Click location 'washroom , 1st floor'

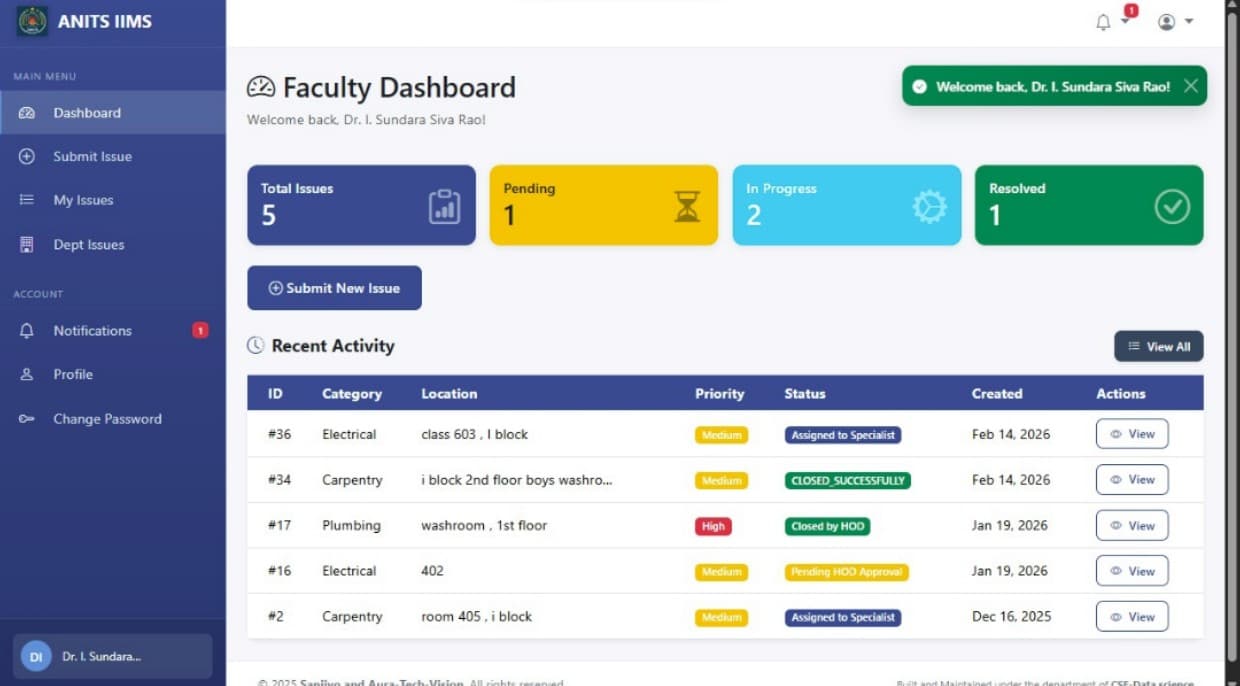point(484,525)
